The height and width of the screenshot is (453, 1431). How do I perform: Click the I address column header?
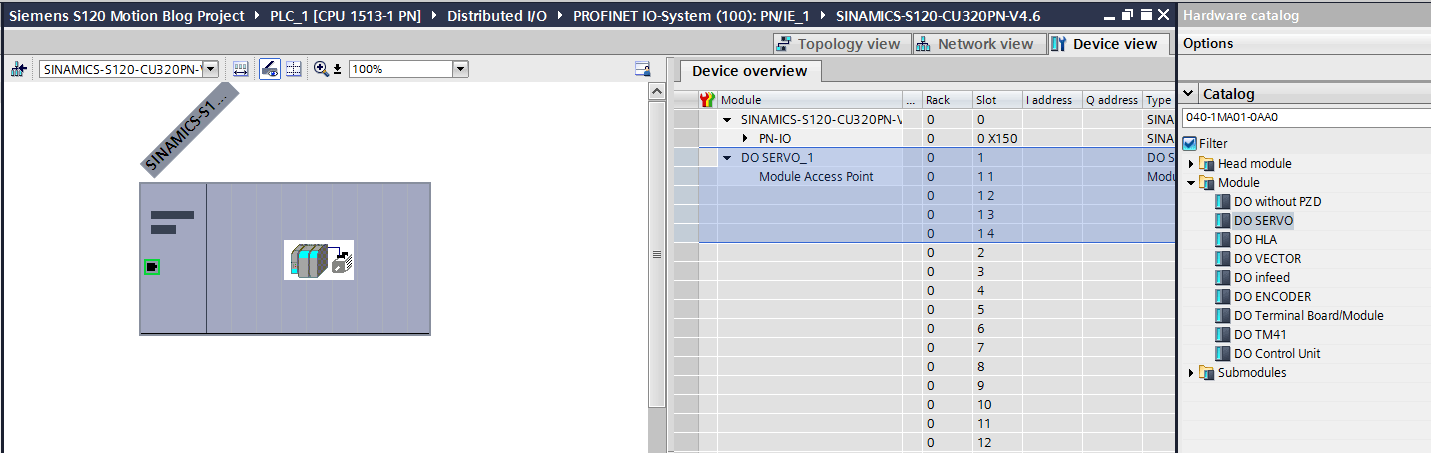click(1052, 100)
